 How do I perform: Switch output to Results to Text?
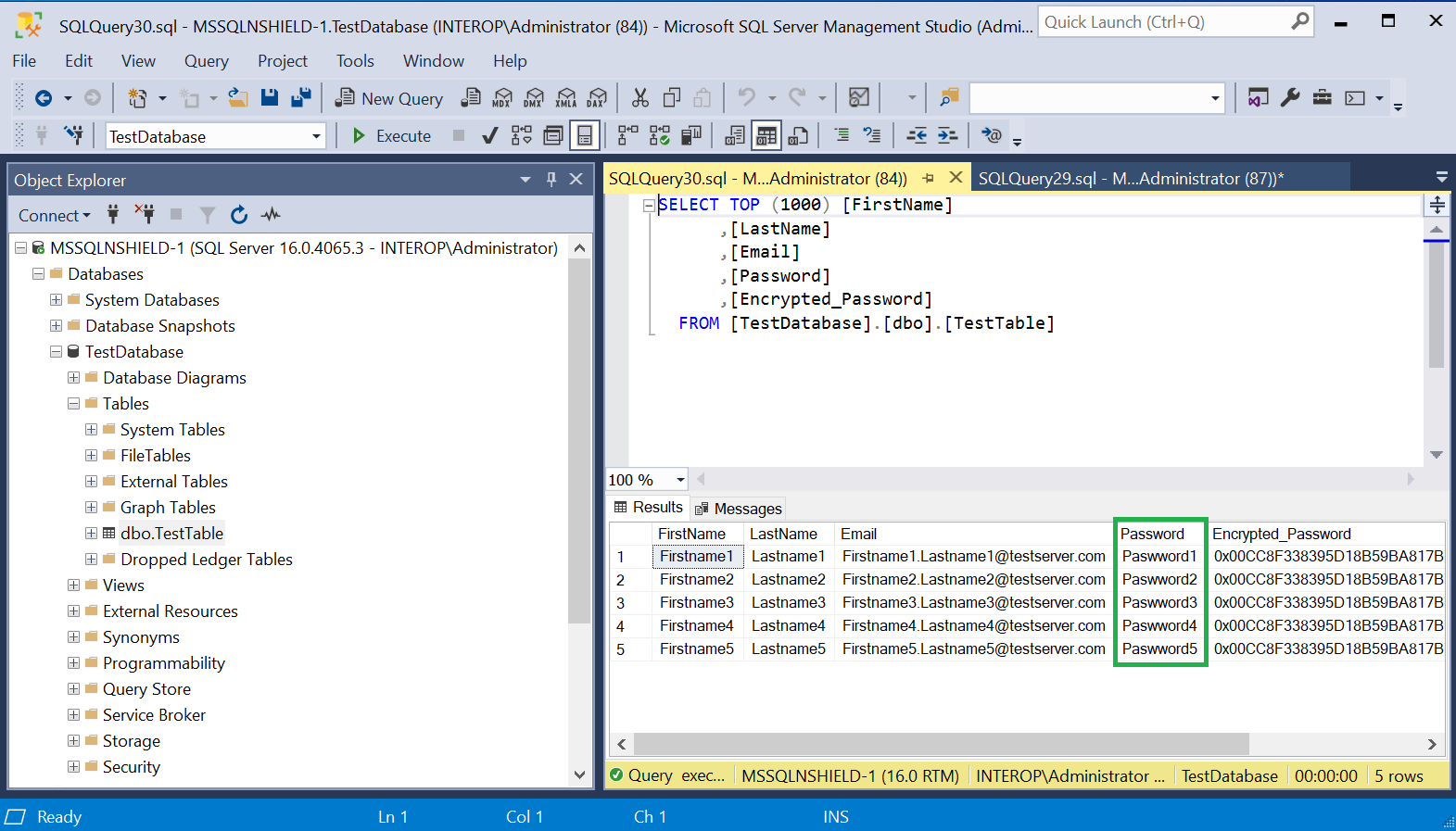click(735, 136)
